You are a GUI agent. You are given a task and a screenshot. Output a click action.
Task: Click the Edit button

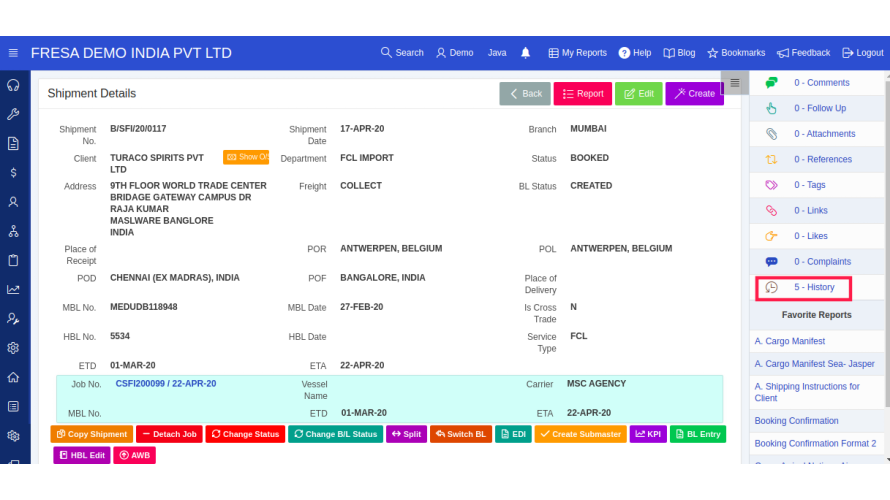pyautogui.click(x=639, y=94)
